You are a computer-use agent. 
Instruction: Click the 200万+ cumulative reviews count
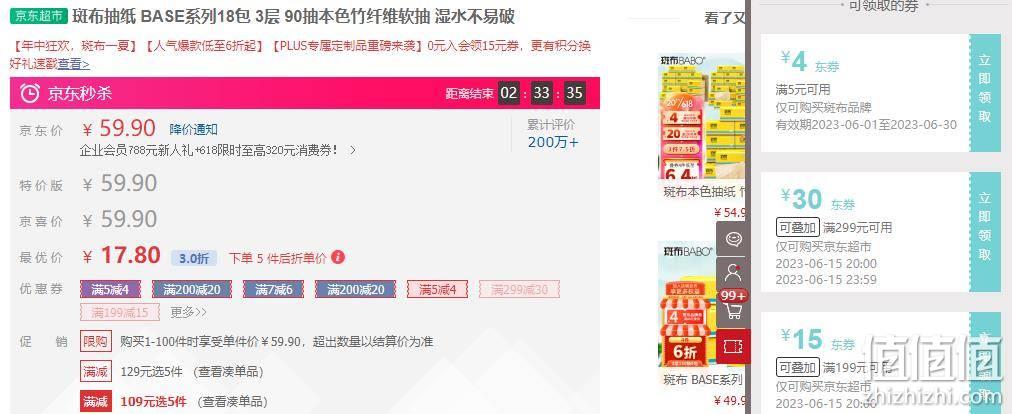point(553,142)
